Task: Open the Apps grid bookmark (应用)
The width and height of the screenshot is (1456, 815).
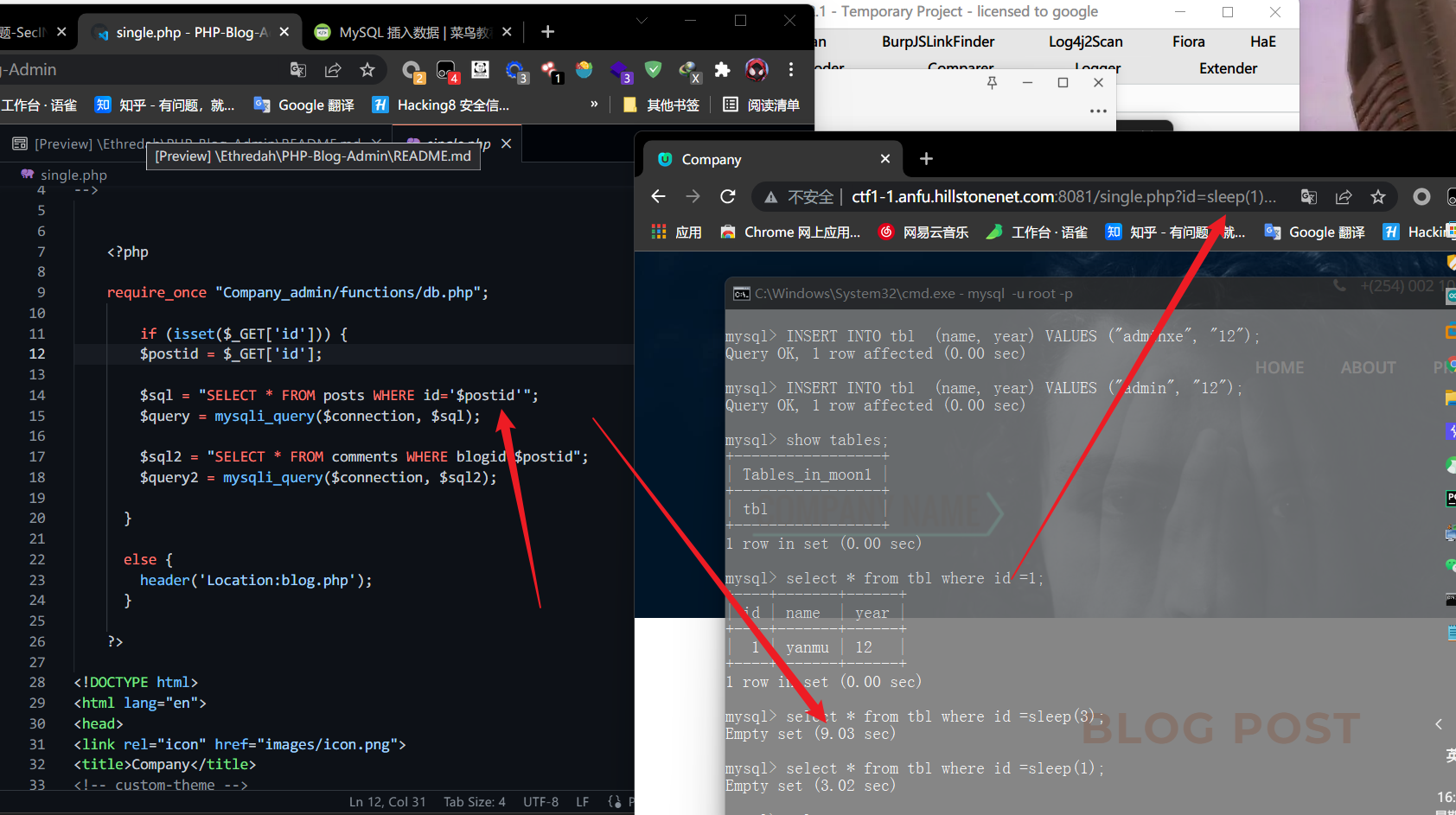Action: (676, 232)
